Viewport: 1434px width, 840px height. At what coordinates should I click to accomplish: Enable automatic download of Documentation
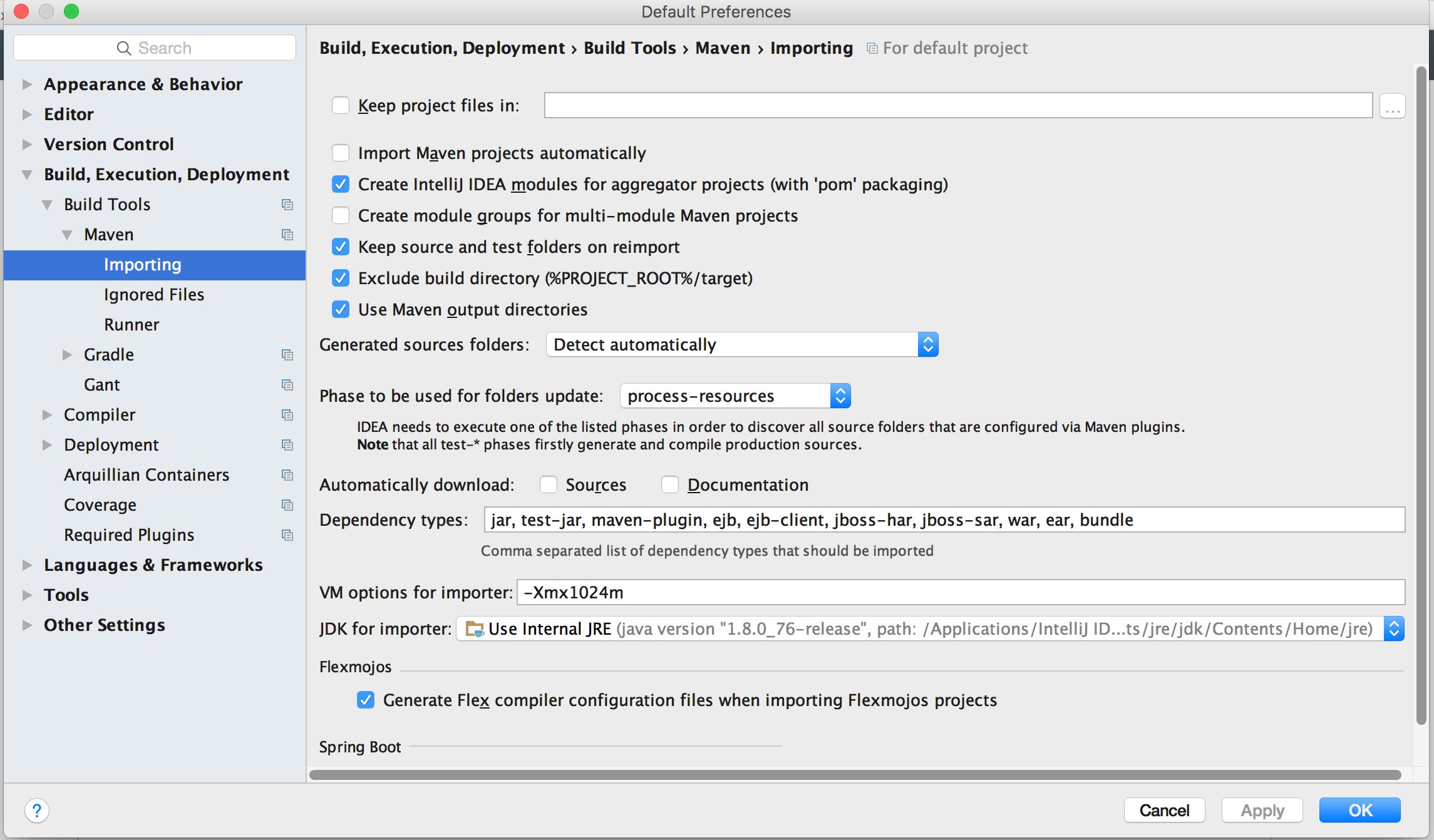tap(670, 484)
